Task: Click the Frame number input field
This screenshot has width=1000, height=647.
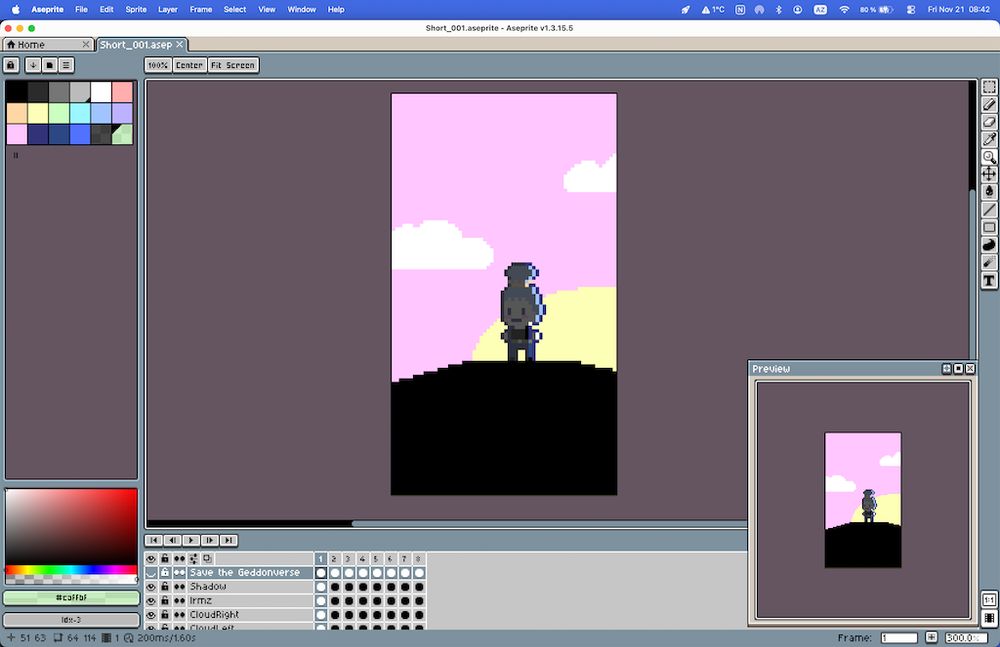Action: 897,636
